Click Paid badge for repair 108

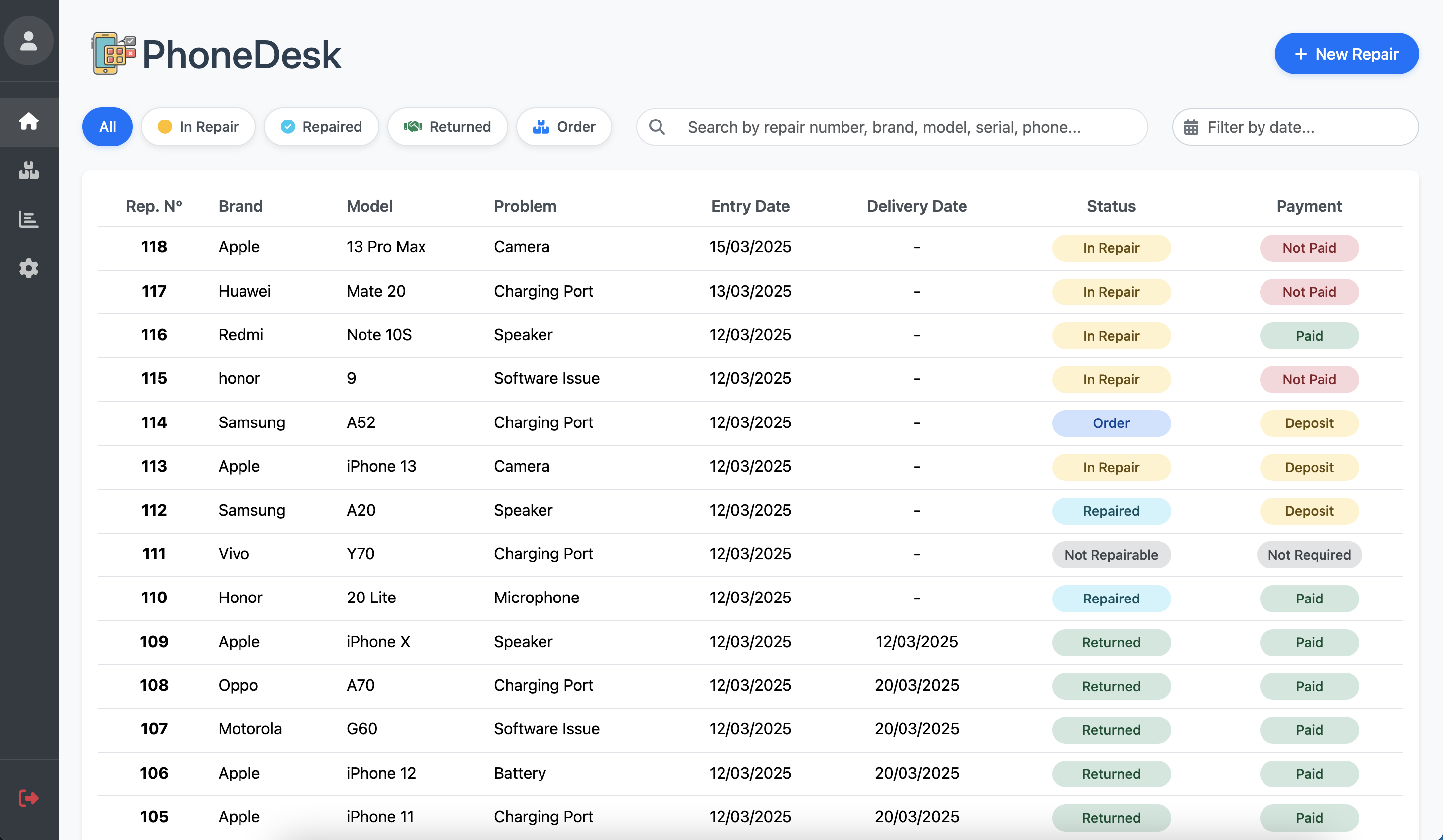pyautogui.click(x=1309, y=686)
